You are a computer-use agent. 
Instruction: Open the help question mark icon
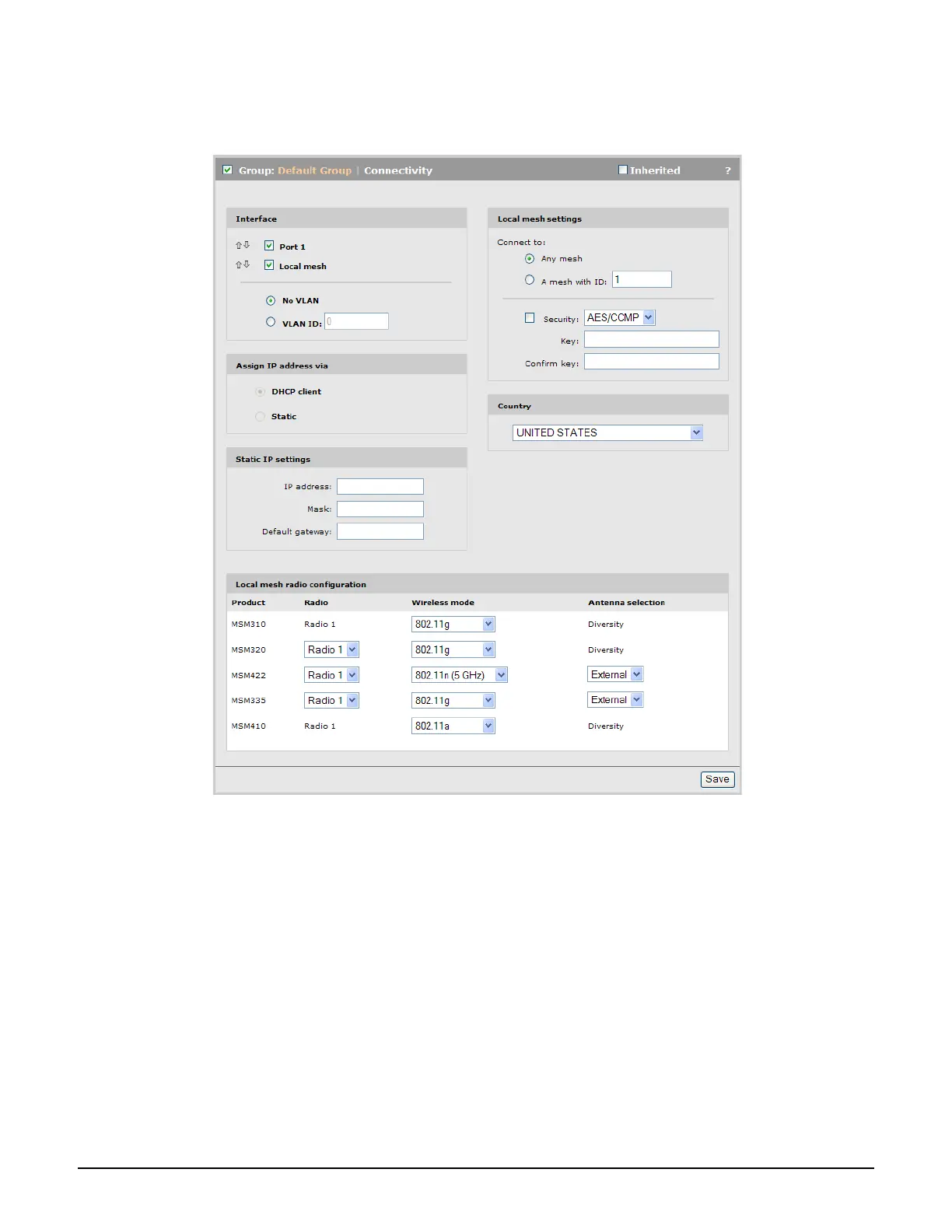point(728,170)
